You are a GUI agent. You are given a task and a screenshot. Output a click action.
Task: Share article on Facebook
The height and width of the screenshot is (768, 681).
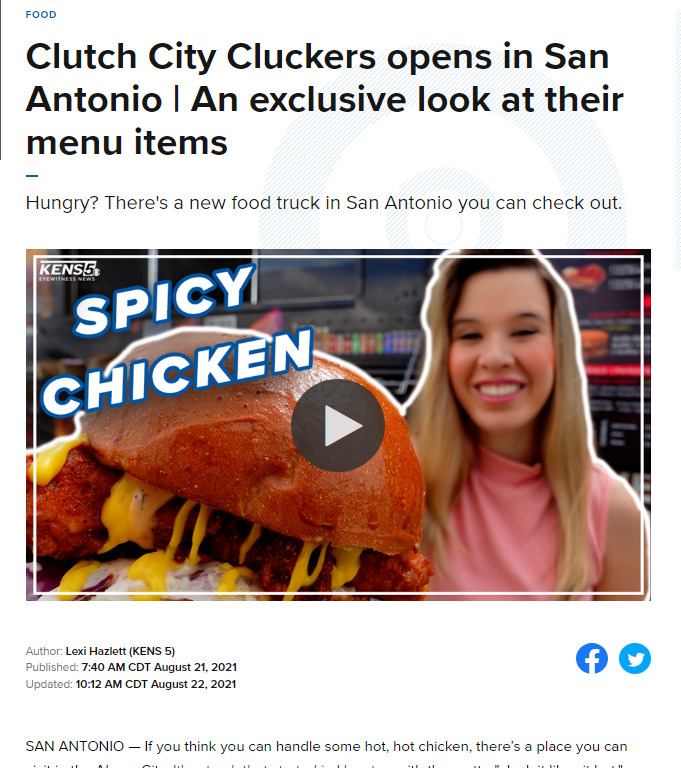[591, 658]
